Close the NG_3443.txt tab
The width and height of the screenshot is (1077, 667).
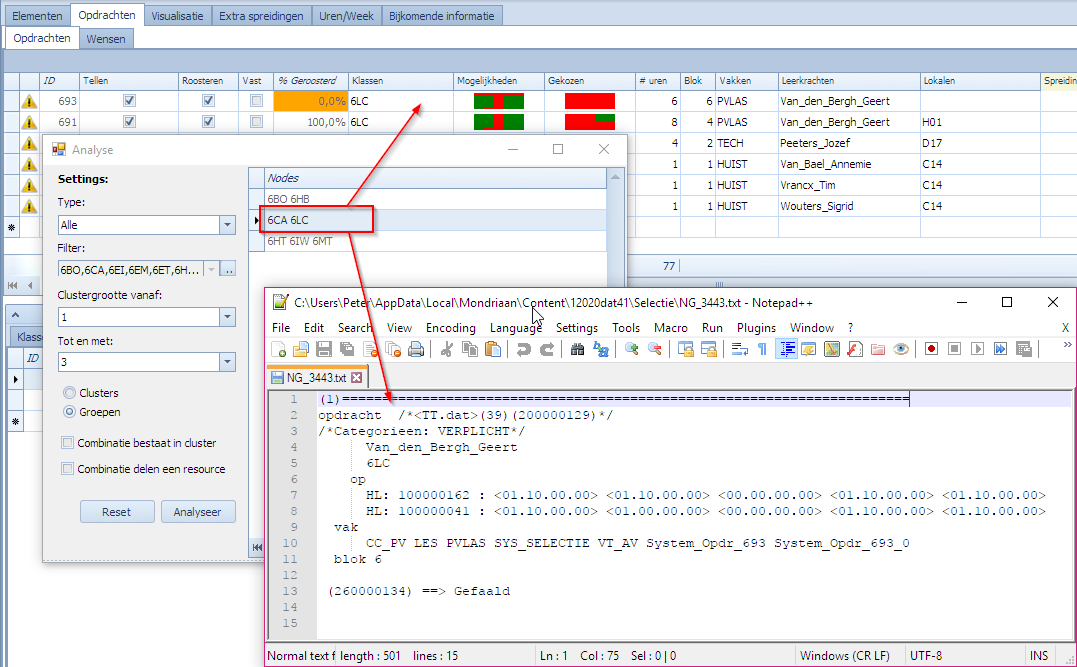click(356, 378)
